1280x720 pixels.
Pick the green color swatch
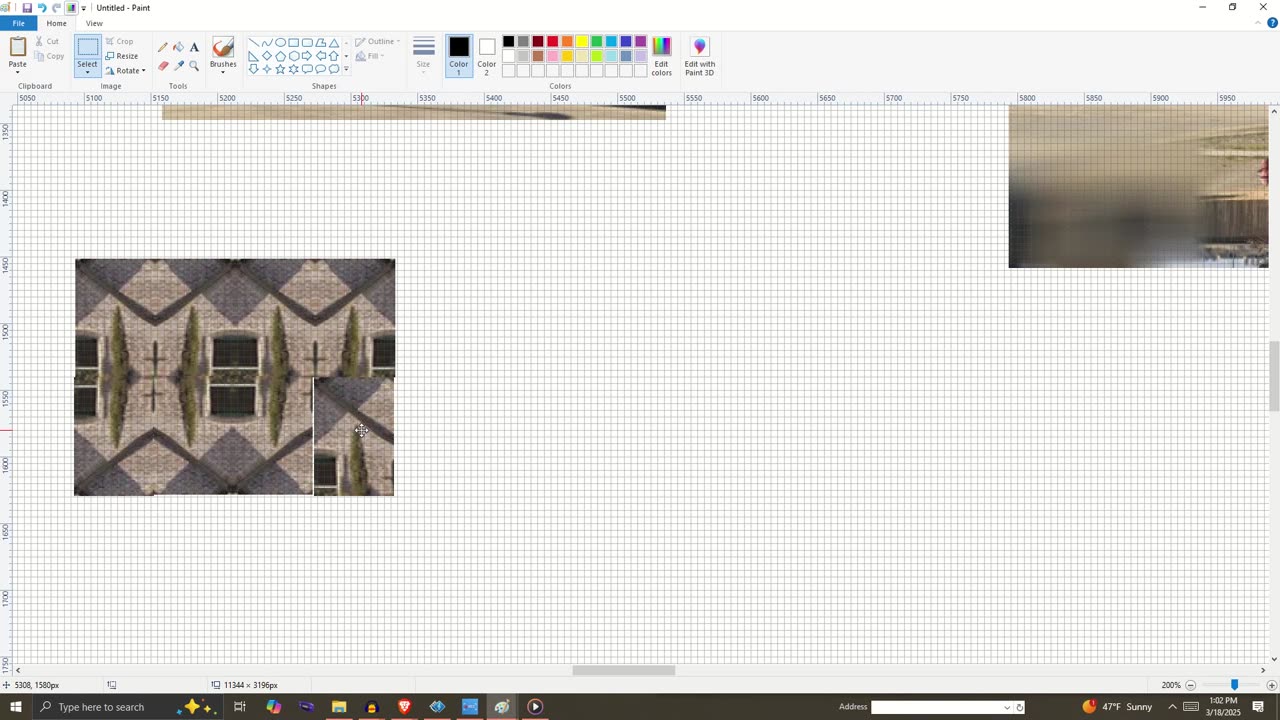click(x=597, y=41)
